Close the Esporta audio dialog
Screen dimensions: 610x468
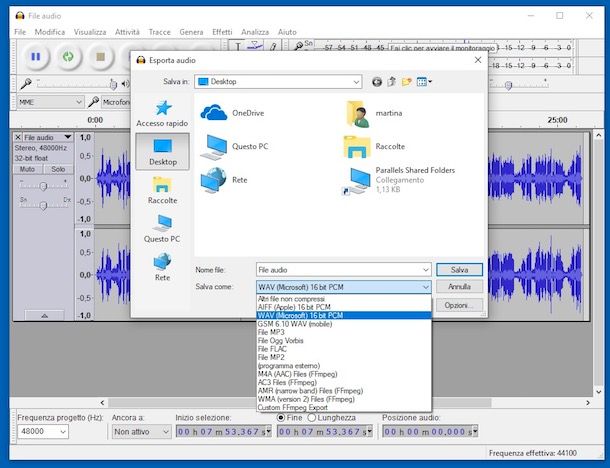click(x=478, y=60)
